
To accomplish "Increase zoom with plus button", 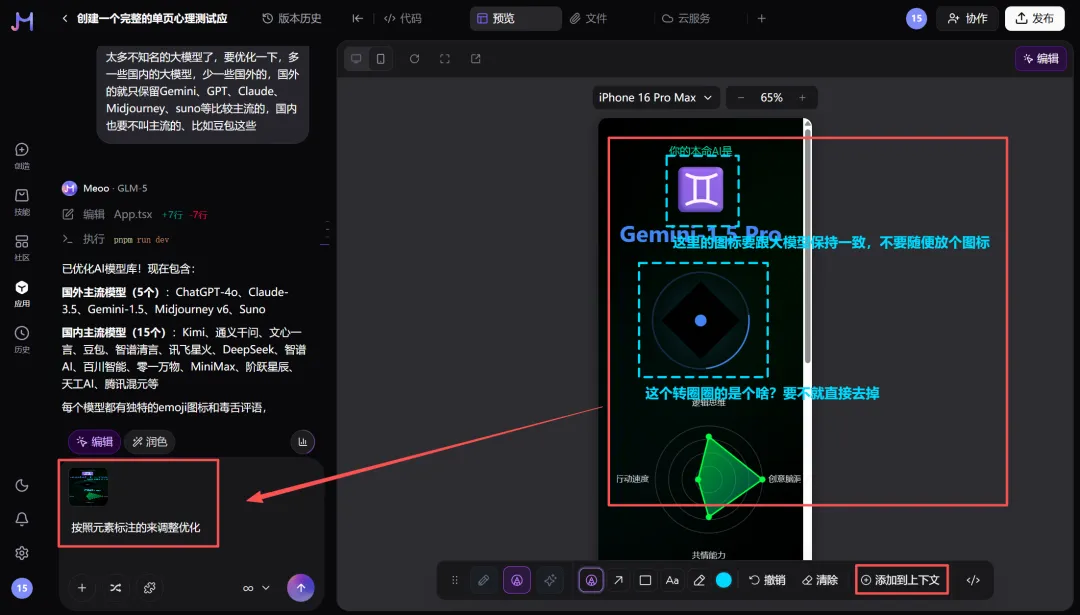I will pyautogui.click(x=802, y=98).
